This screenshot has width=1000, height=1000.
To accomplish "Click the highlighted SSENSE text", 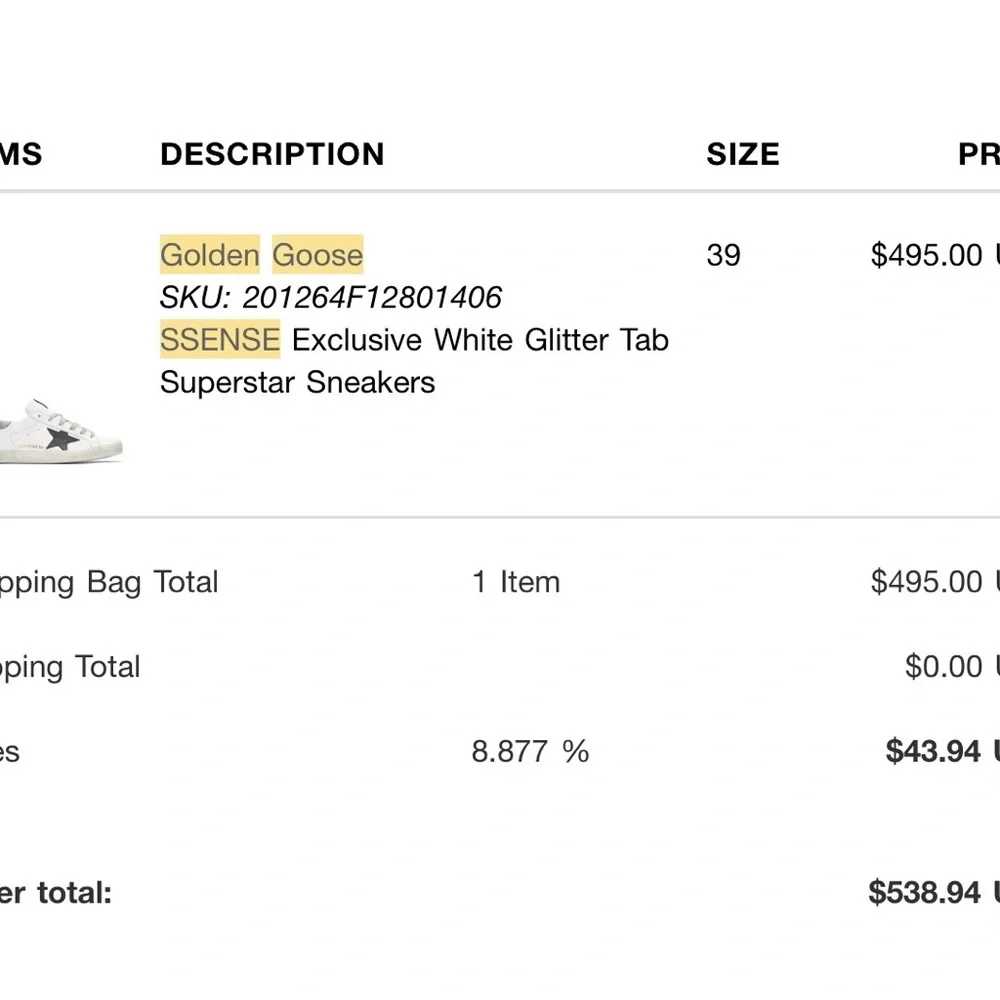I will (220, 340).
